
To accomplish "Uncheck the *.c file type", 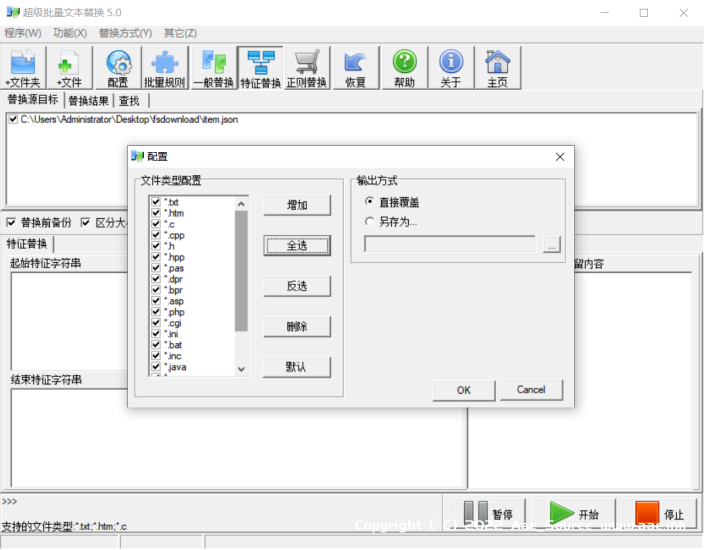I will pyautogui.click(x=156, y=224).
